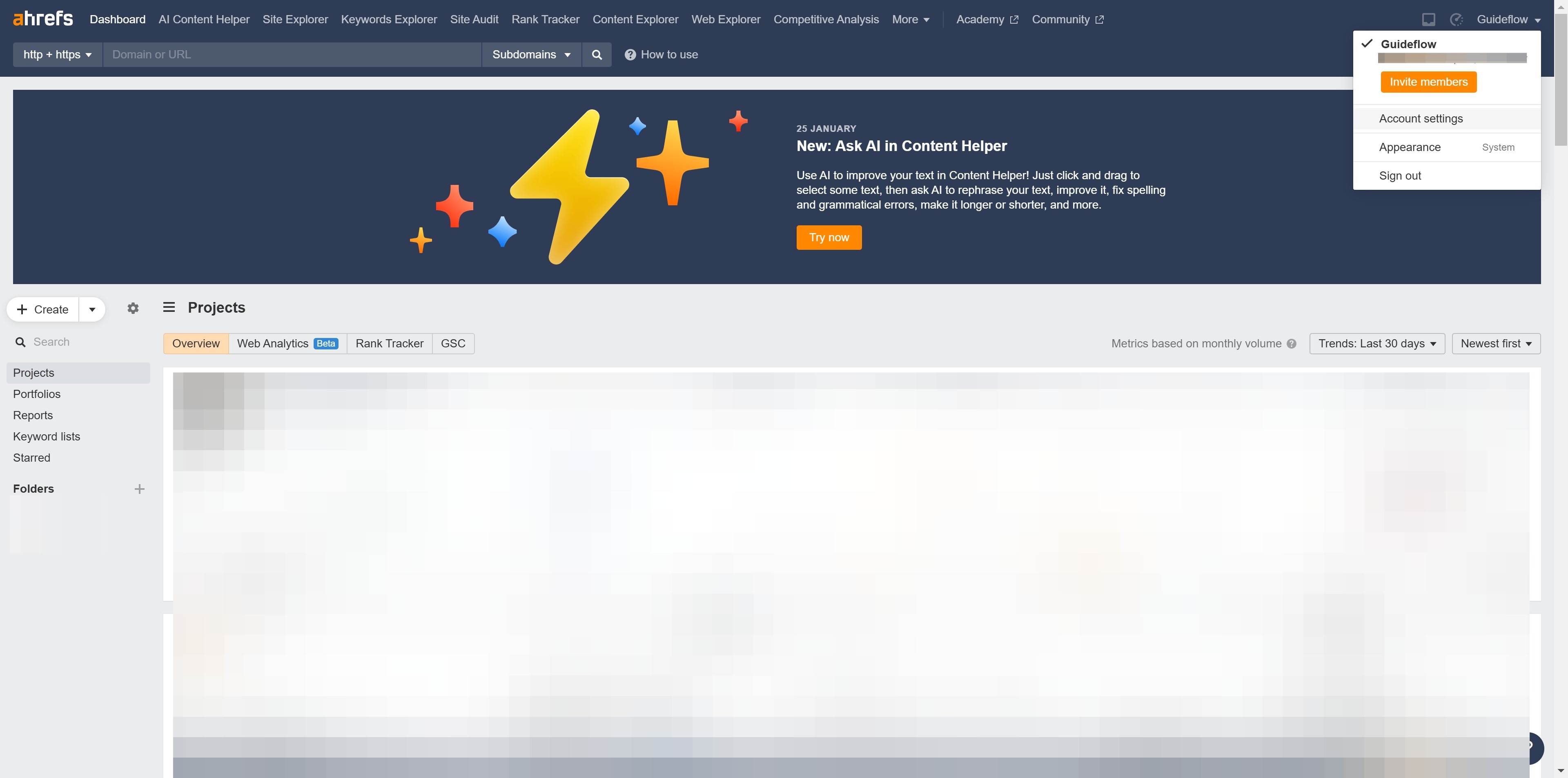Click the plus icon next to Folders
Image resolution: width=1568 pixels, height=778 pixels.
(x=139, y=489)
